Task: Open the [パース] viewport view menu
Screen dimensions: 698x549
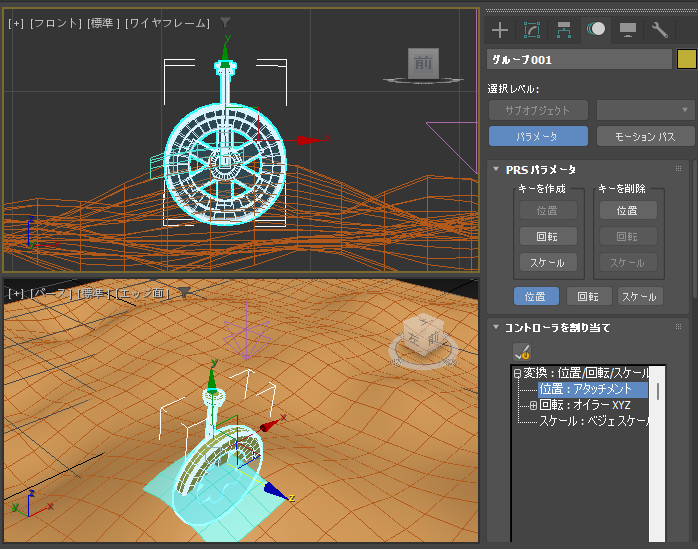Action: point(50,293)
